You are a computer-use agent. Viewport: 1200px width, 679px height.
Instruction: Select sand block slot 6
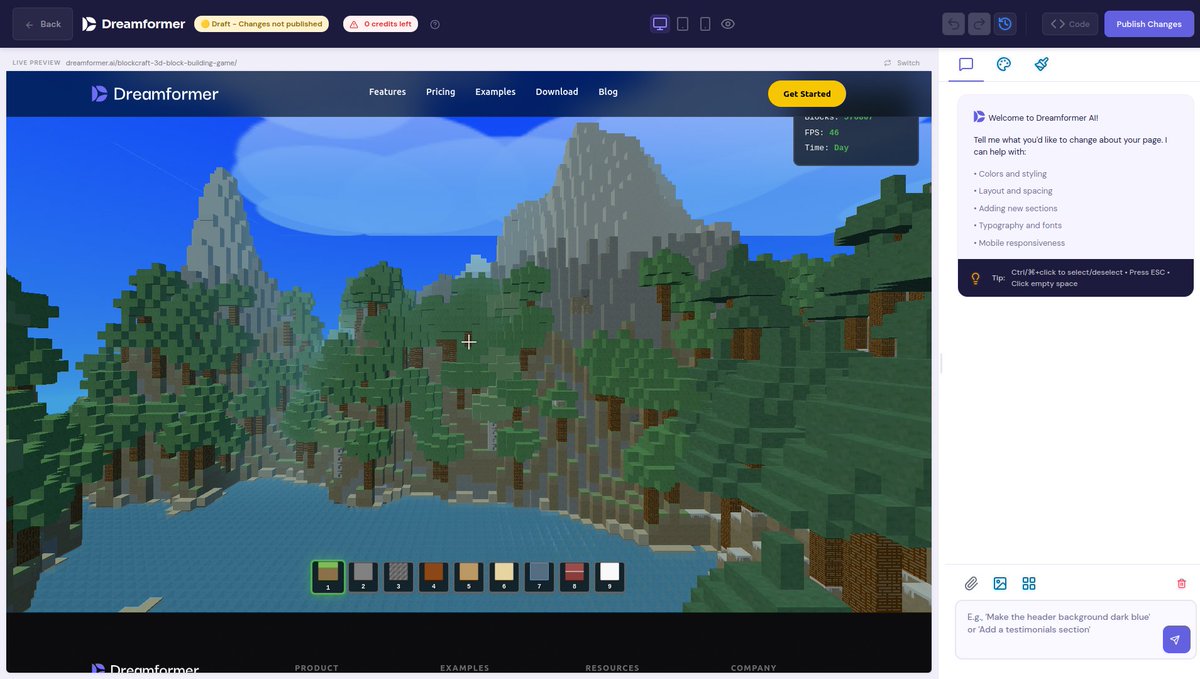pyautogui.click(x=504, y=577)
